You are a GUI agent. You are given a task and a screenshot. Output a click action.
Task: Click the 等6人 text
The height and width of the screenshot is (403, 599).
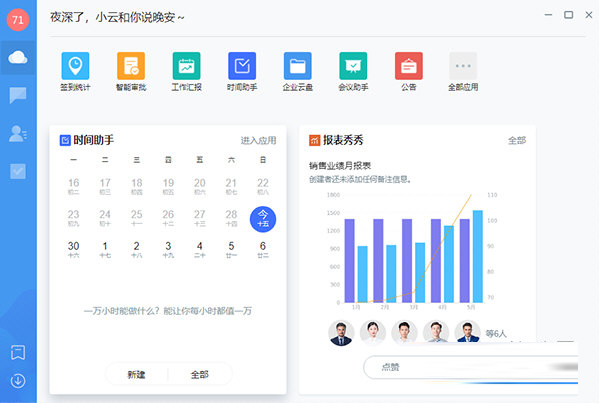pos(496,333)
